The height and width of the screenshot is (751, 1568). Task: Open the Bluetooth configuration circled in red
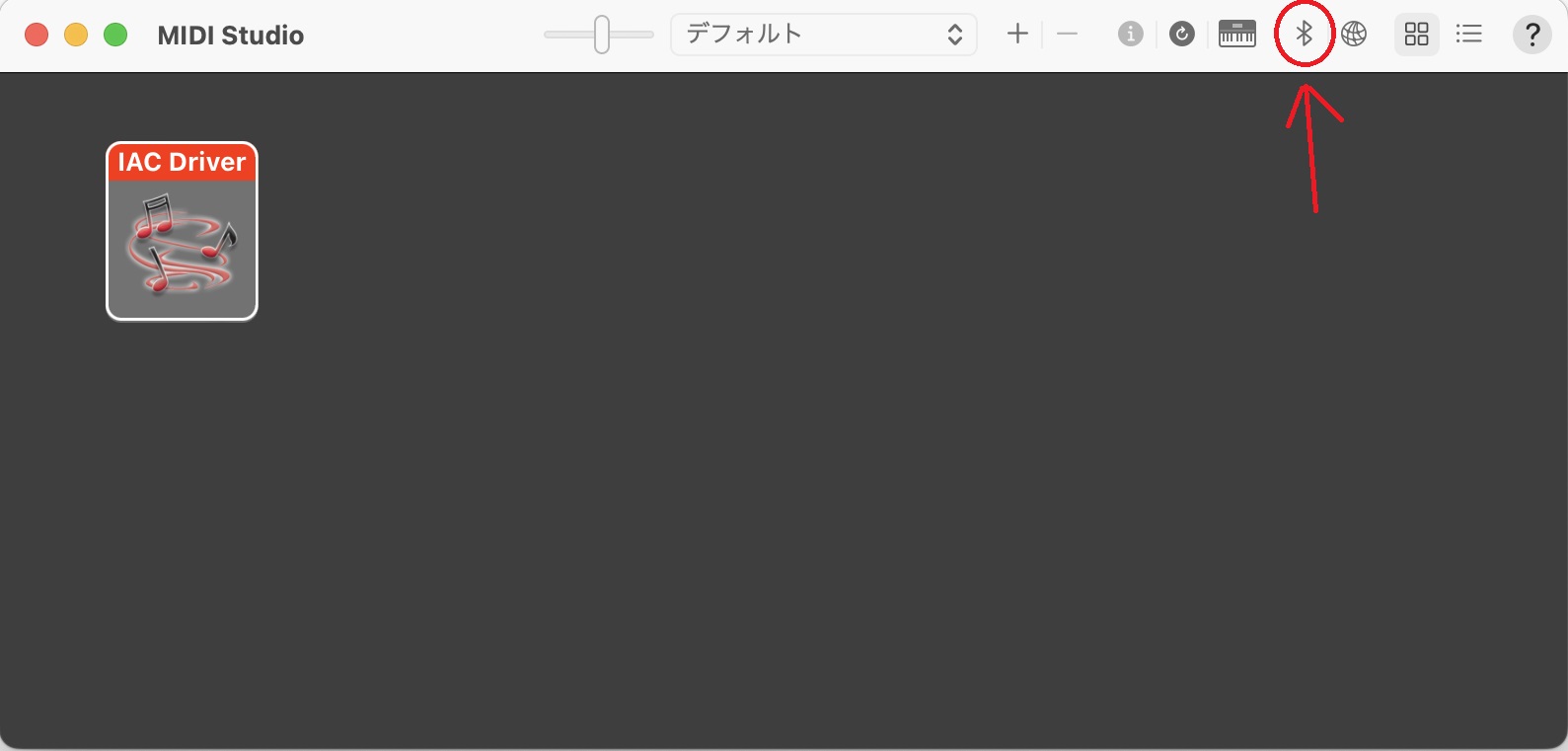[1304, 34]
